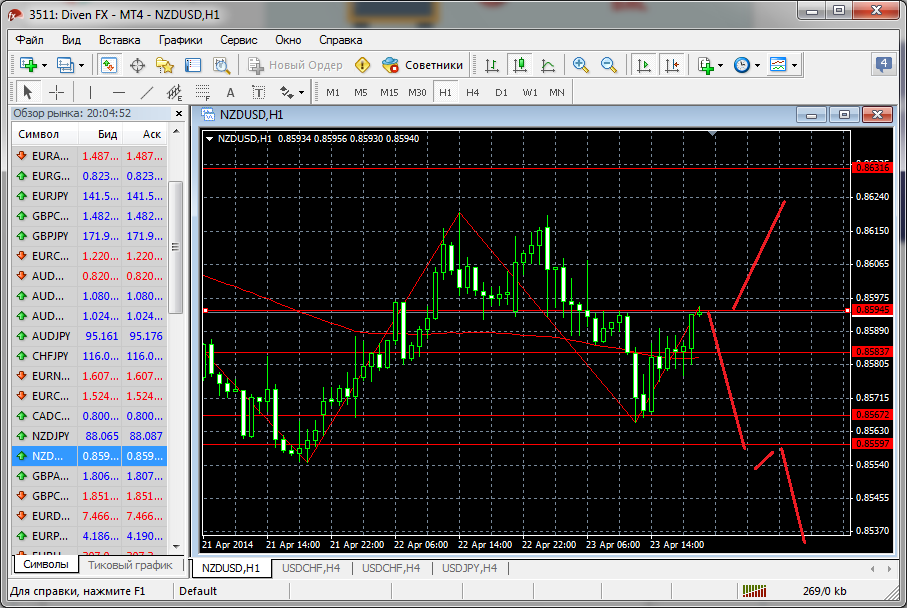Click chart tabs scroll right arrow
The height and width of the screenshot is (608, 907).
[x=889, y=569]
